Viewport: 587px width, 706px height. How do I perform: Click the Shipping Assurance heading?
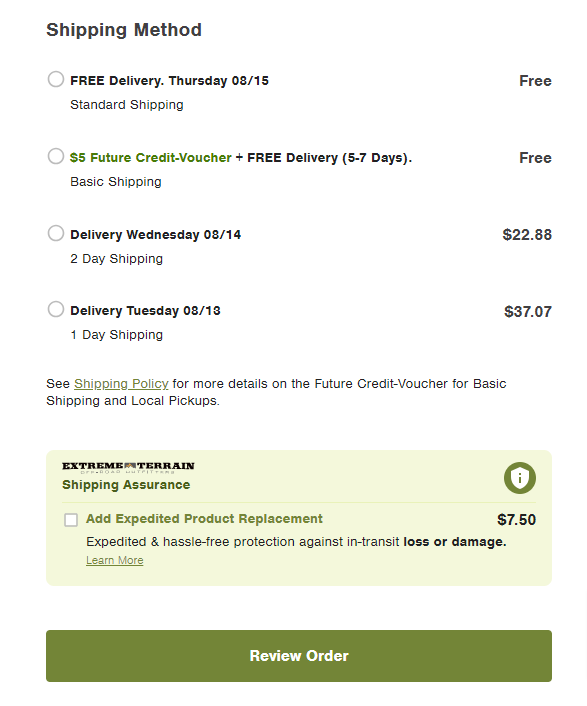[126, 484]
